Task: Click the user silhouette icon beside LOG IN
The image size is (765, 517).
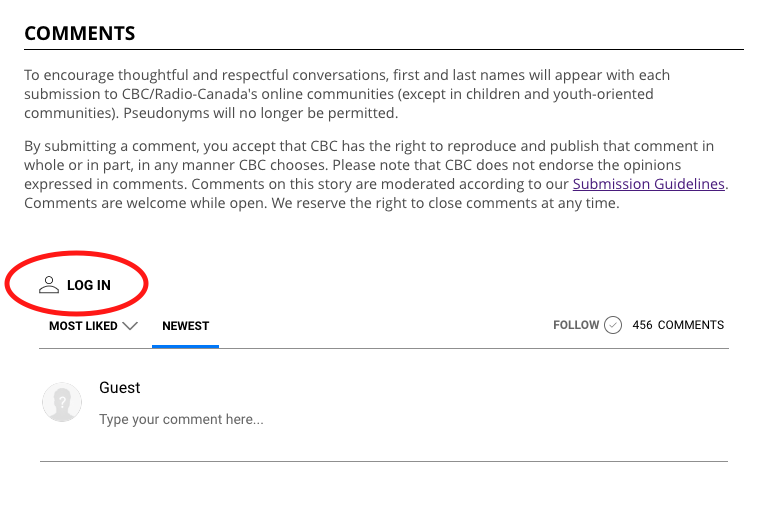Action: [49, 285]
